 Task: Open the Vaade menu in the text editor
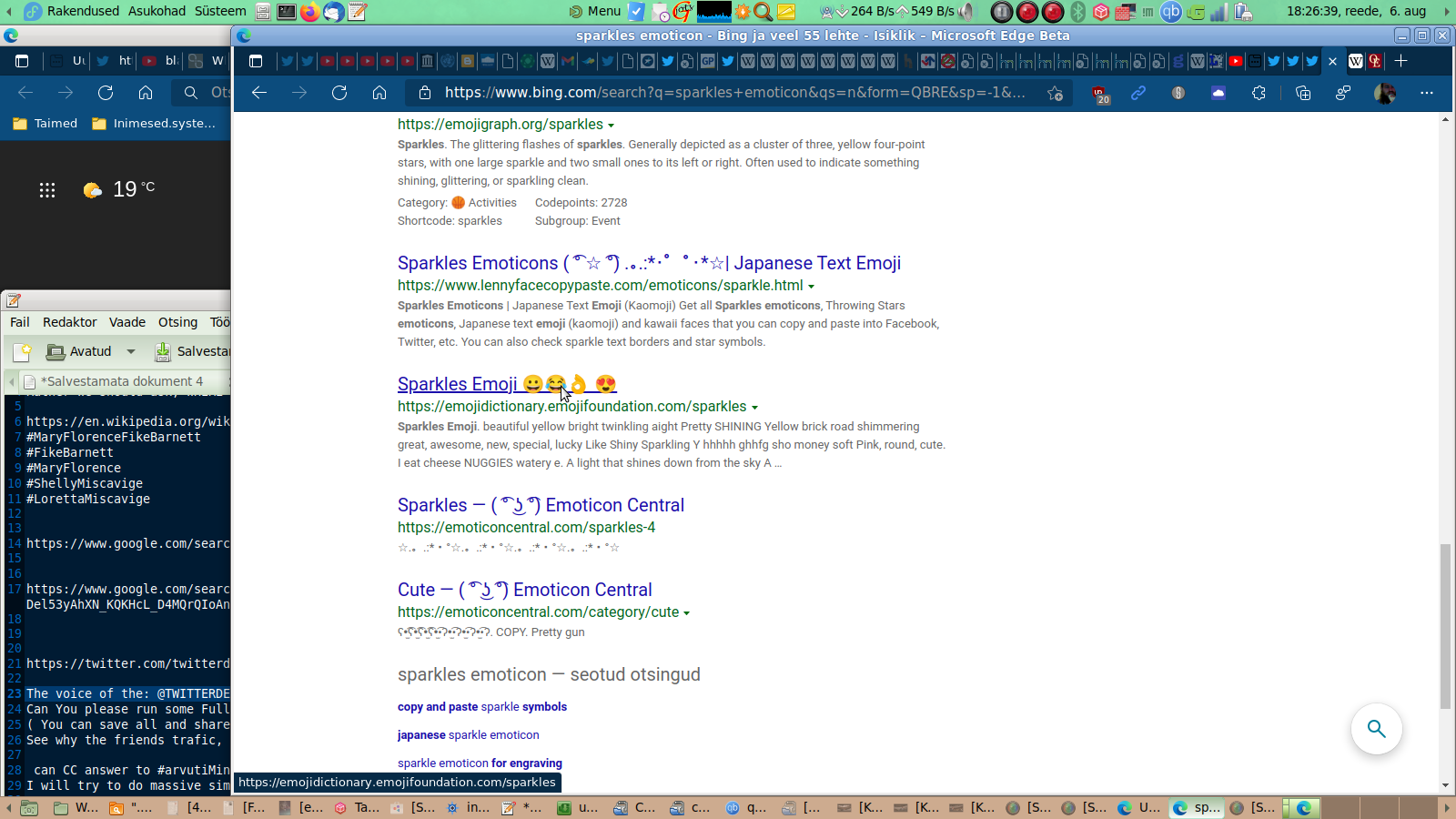coord(127,322)
